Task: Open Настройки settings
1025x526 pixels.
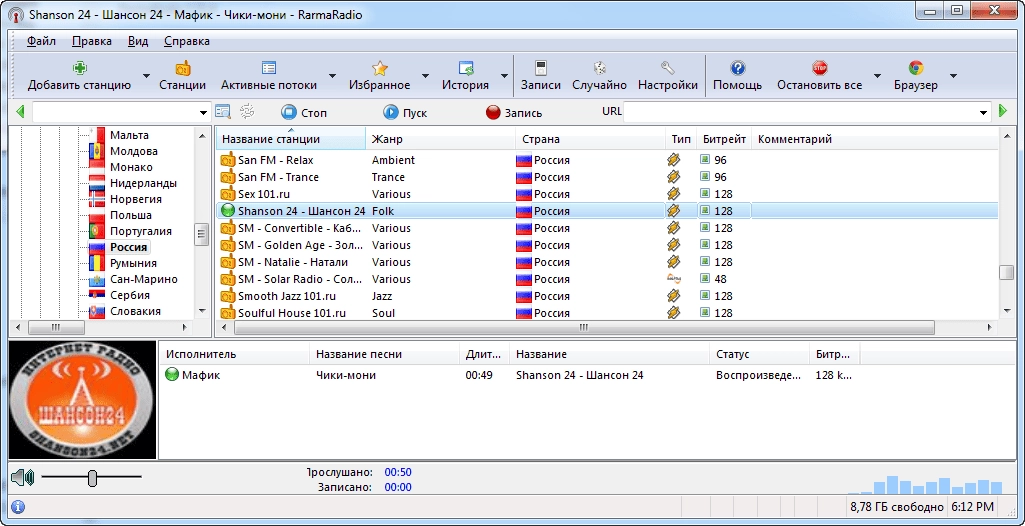Action: coord(667,76)
